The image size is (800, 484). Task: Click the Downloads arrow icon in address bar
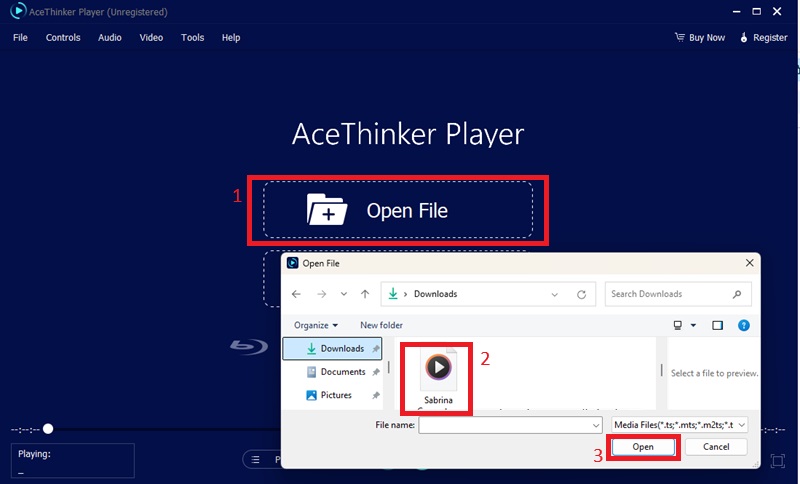(393, 294)
